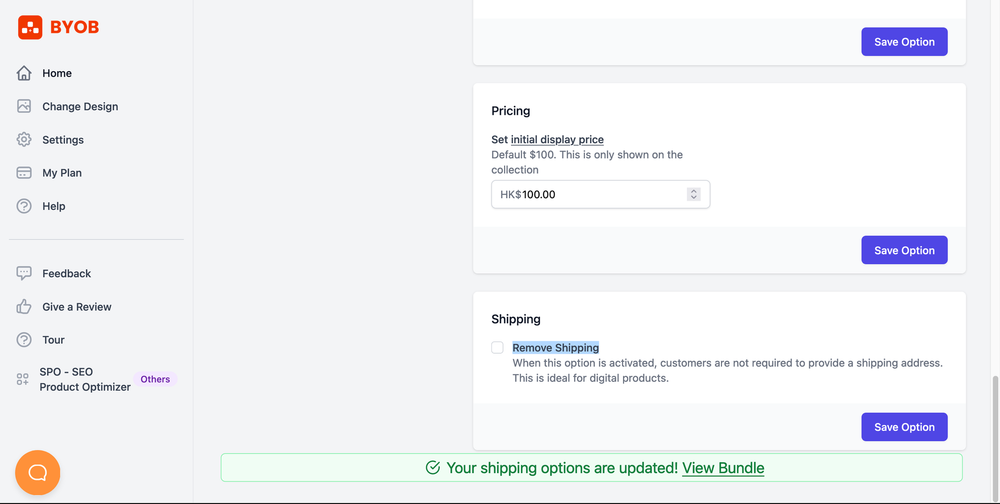1000x504 pixels.
Task: Open the My Plan menu item
Action: [x=62, y=173]
